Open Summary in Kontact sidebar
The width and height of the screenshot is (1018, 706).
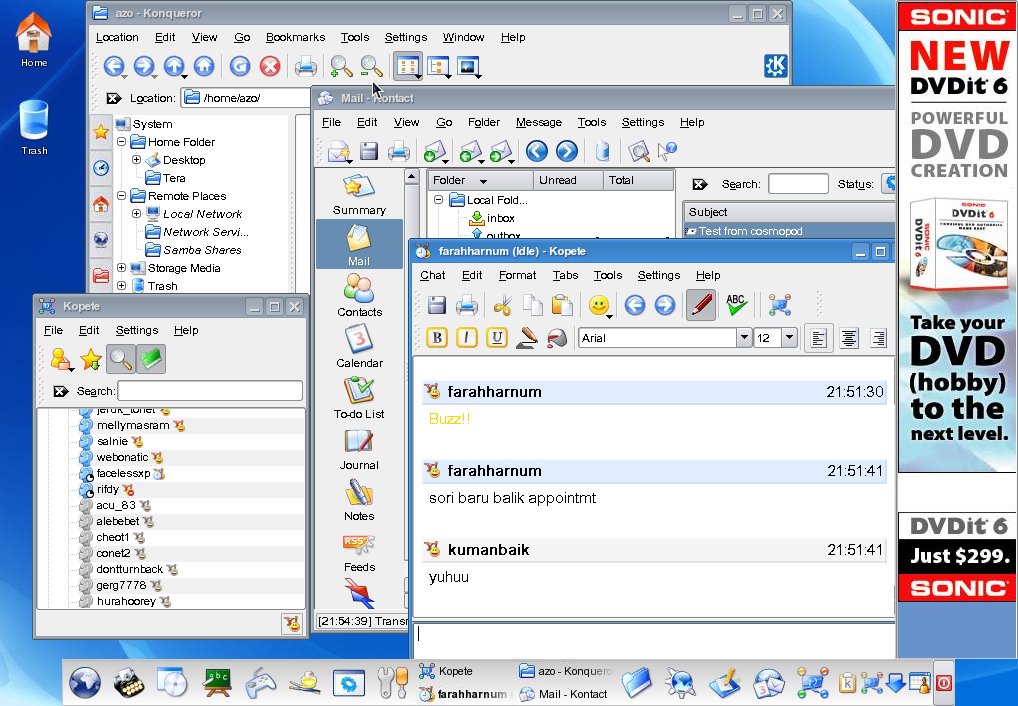click(x=359, y=195)
